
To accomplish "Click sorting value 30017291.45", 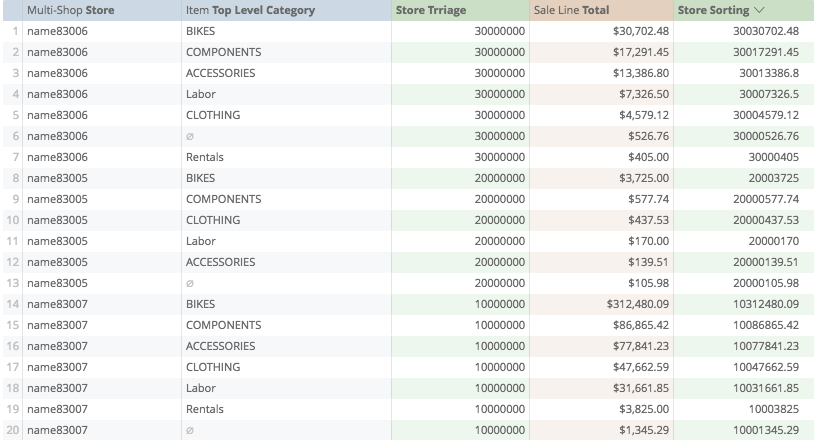I will [766, 52].
